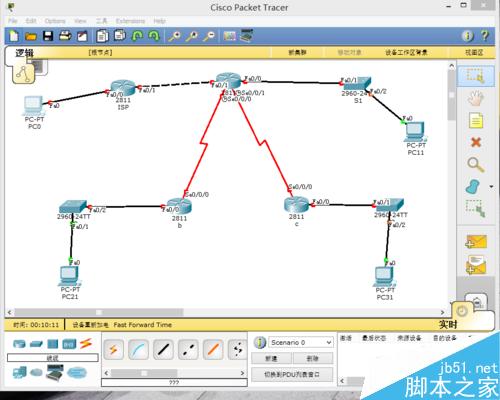The image size is (500, 400).
Task: Select the Custom Made Devices category icon
Action: click(x=54, y=372)
